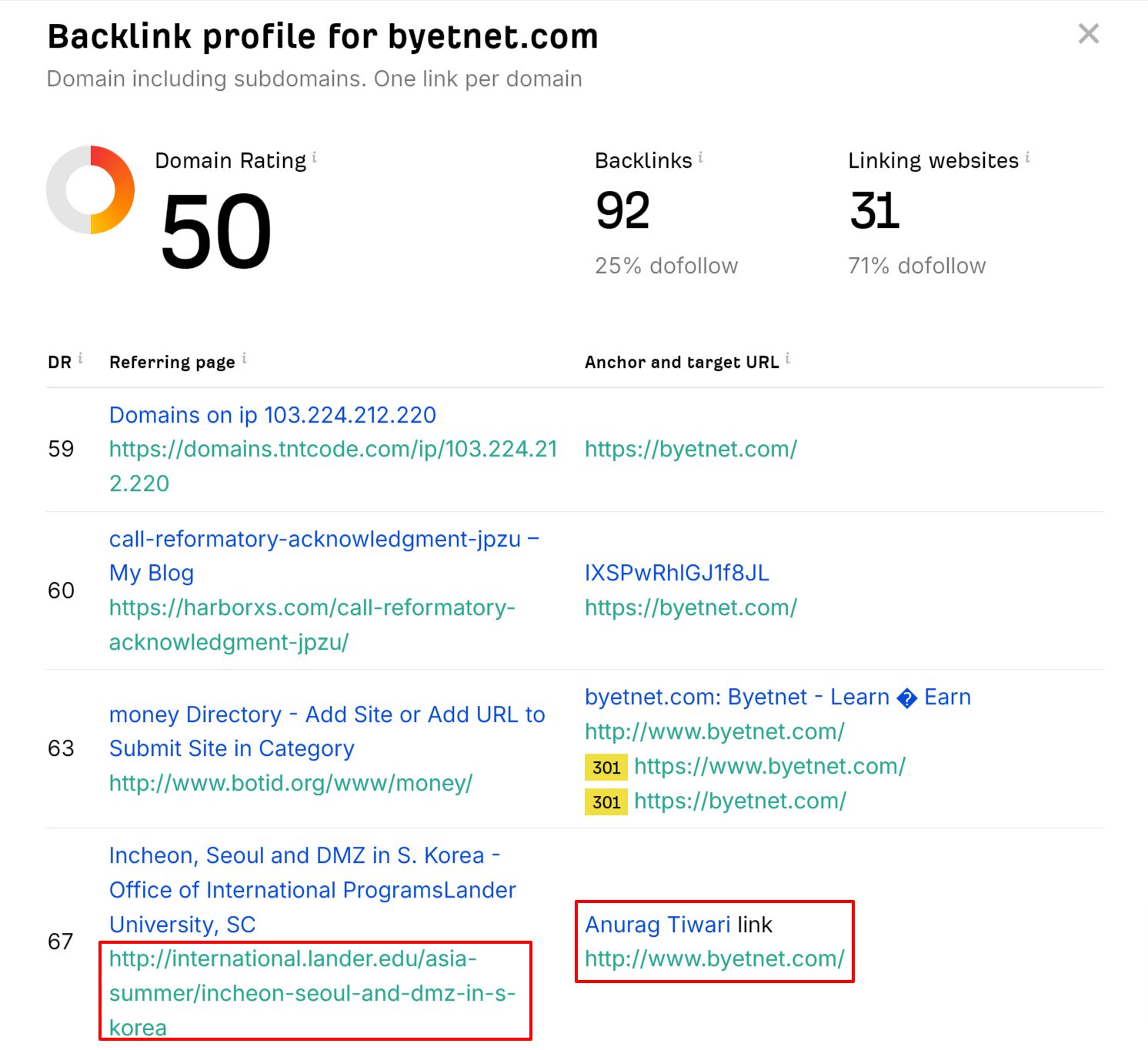Open the domains.tntcode.com referring URL
1148x1050 pixels.
click(x=333, y=466)
